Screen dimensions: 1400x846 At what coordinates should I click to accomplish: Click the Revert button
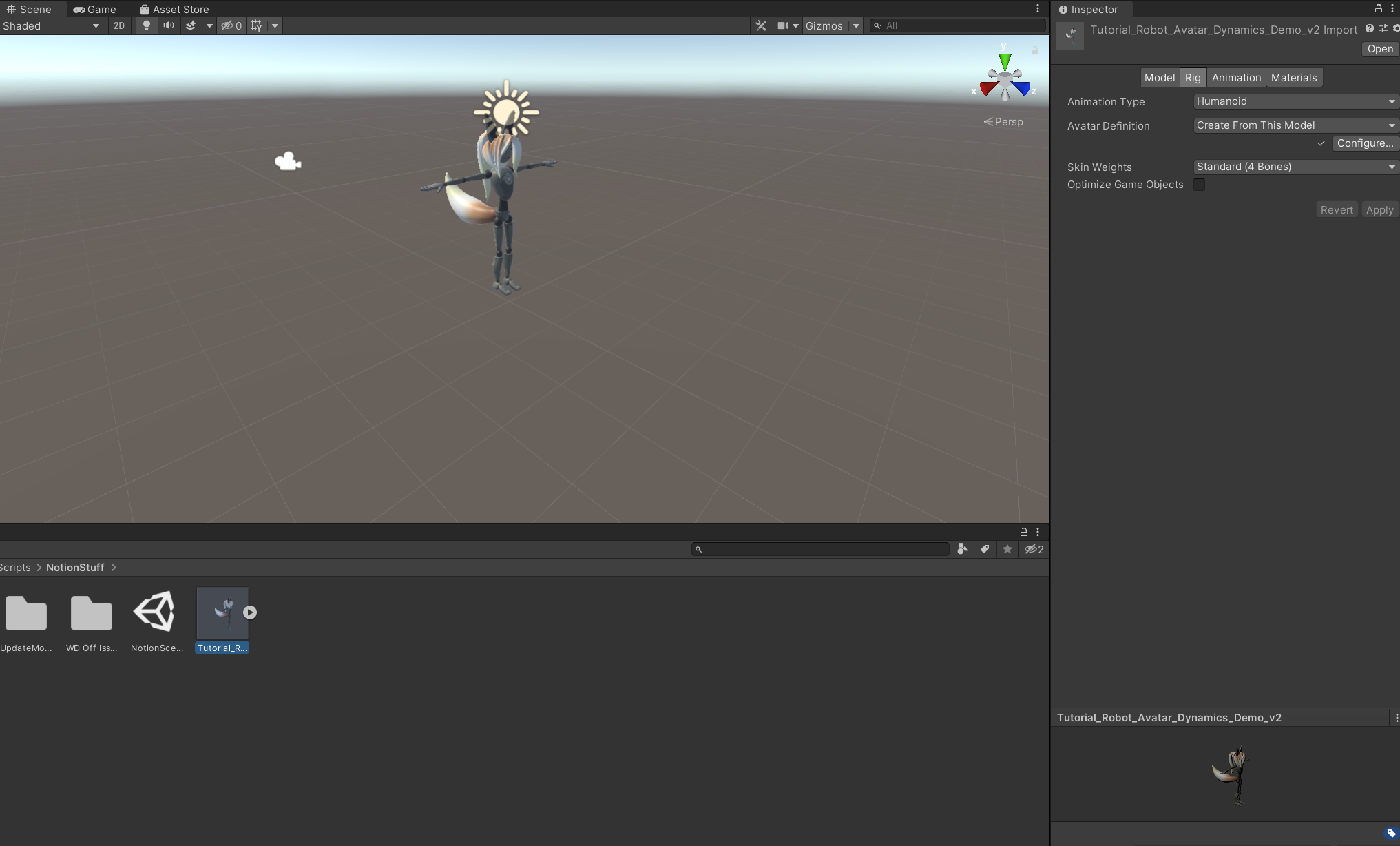coord(1337,210)
